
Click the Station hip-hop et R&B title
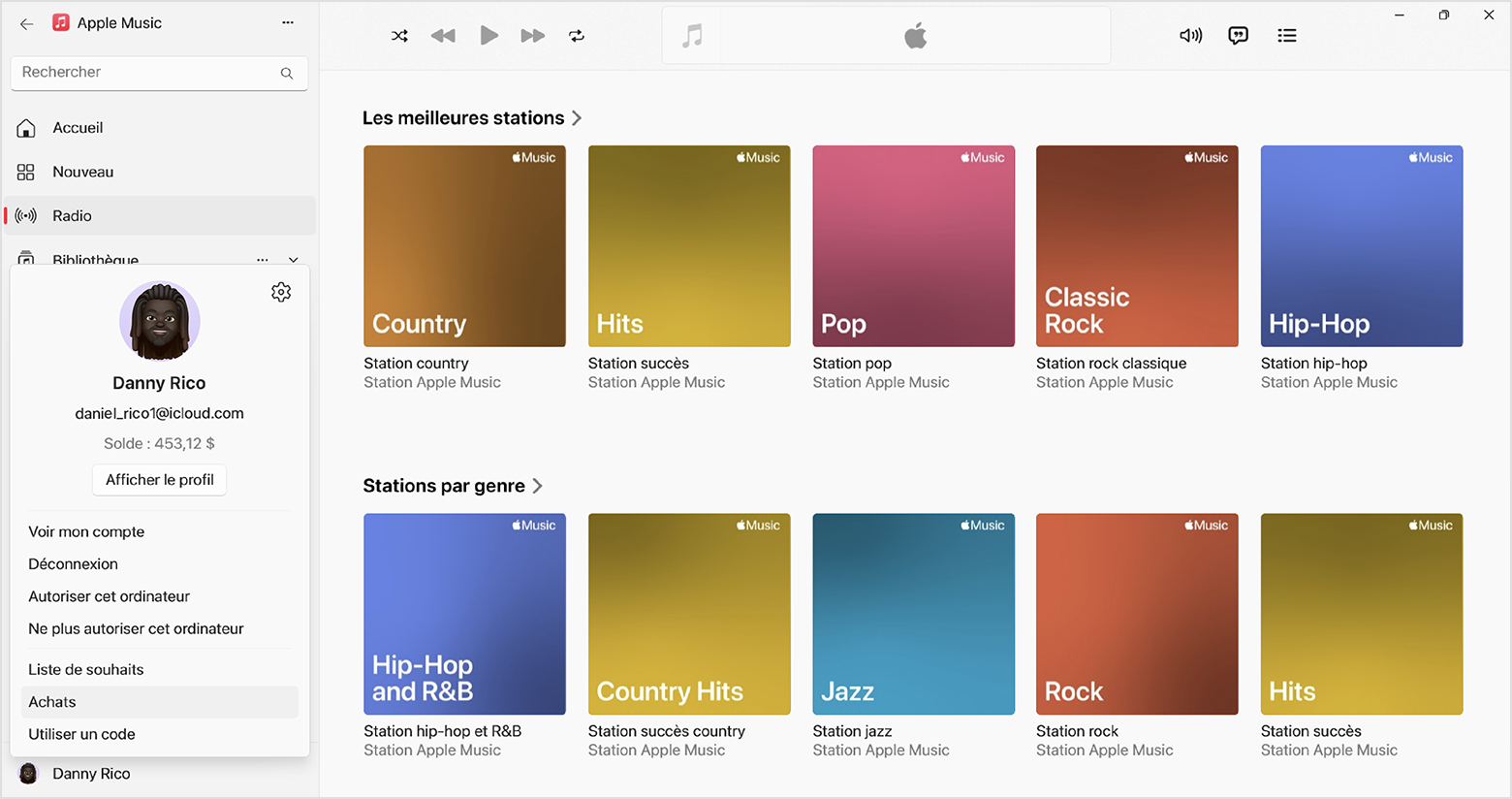(x=442, y=731)
